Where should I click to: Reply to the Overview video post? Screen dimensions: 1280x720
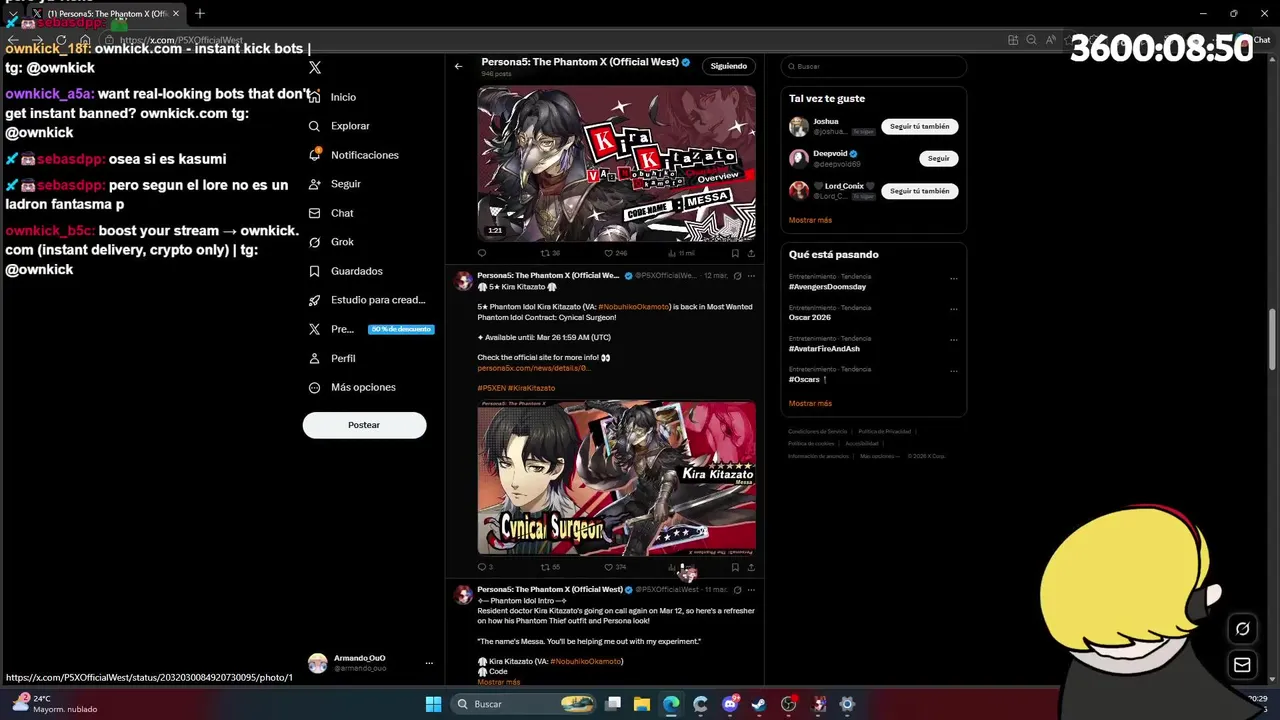[x=482, y=254]
